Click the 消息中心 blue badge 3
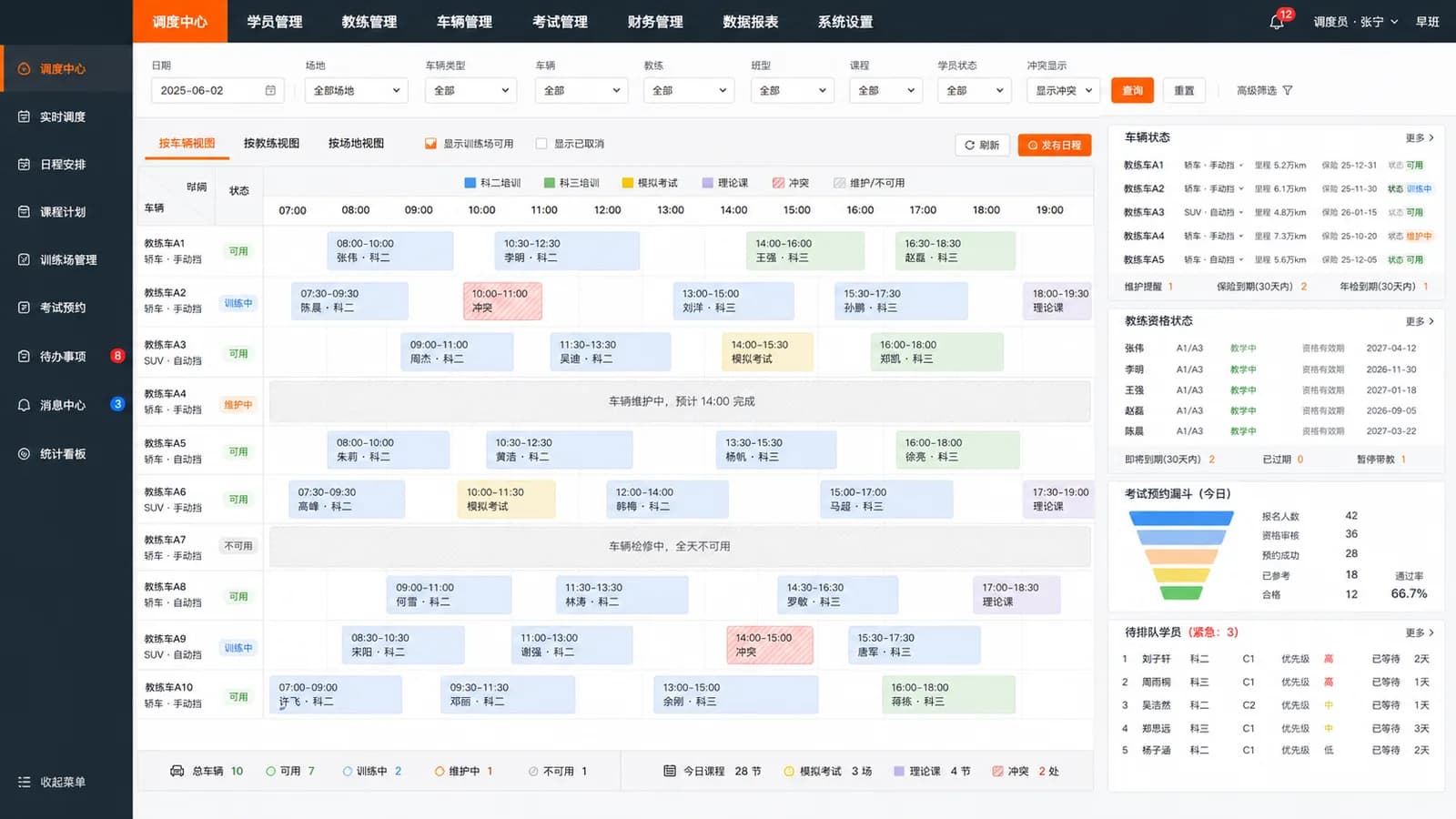This screenshot has width=1456, height=819. coord(117,404)
